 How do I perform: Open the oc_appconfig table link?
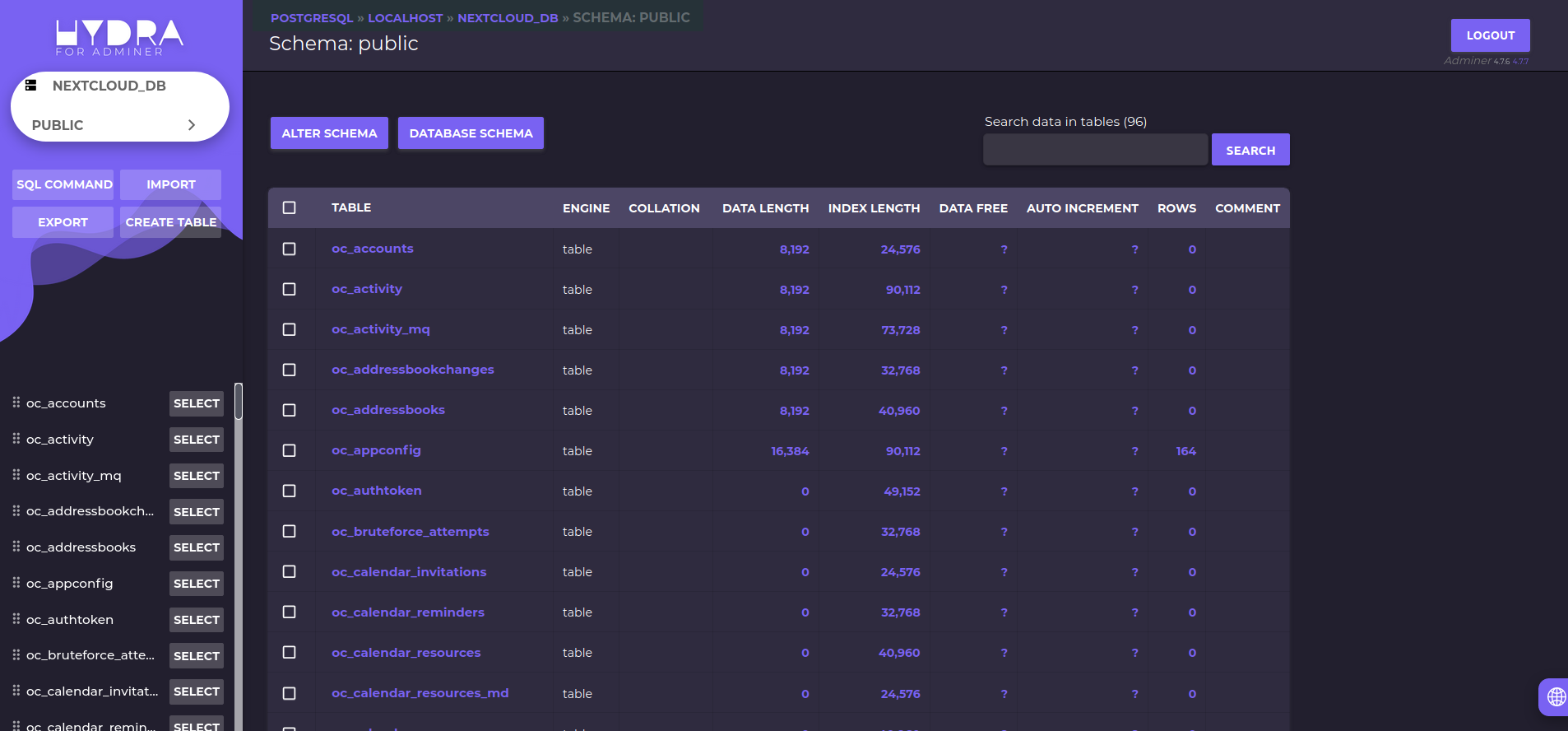[376, 450]
